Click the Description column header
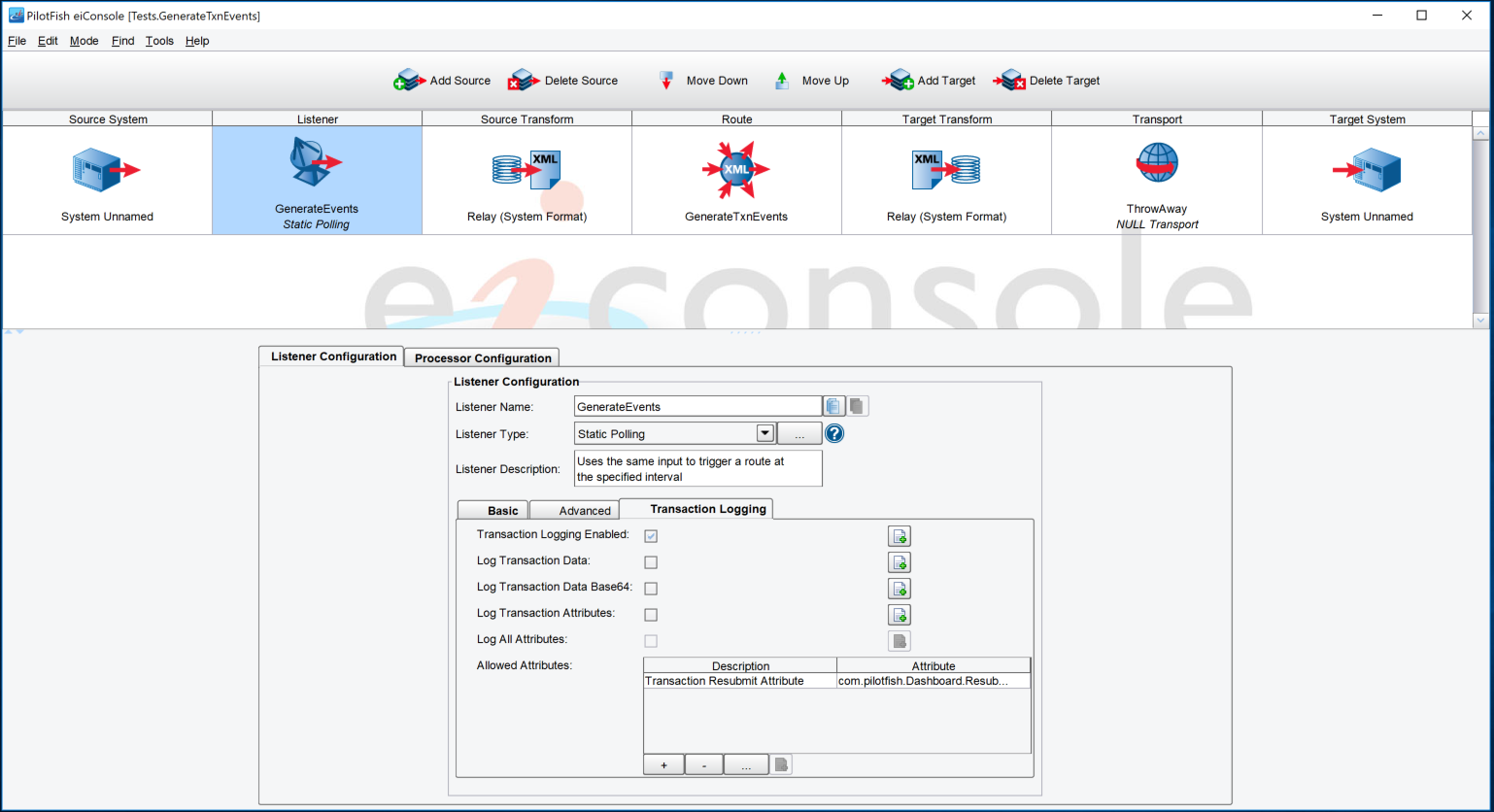1494x812 pixels. tap(740, 665)
